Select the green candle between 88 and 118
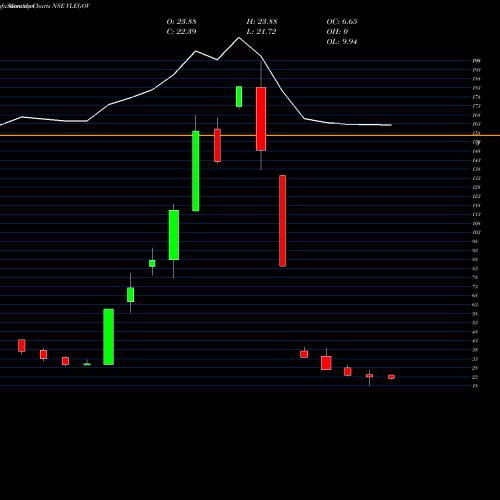500x500 pixels. (174, 235)
